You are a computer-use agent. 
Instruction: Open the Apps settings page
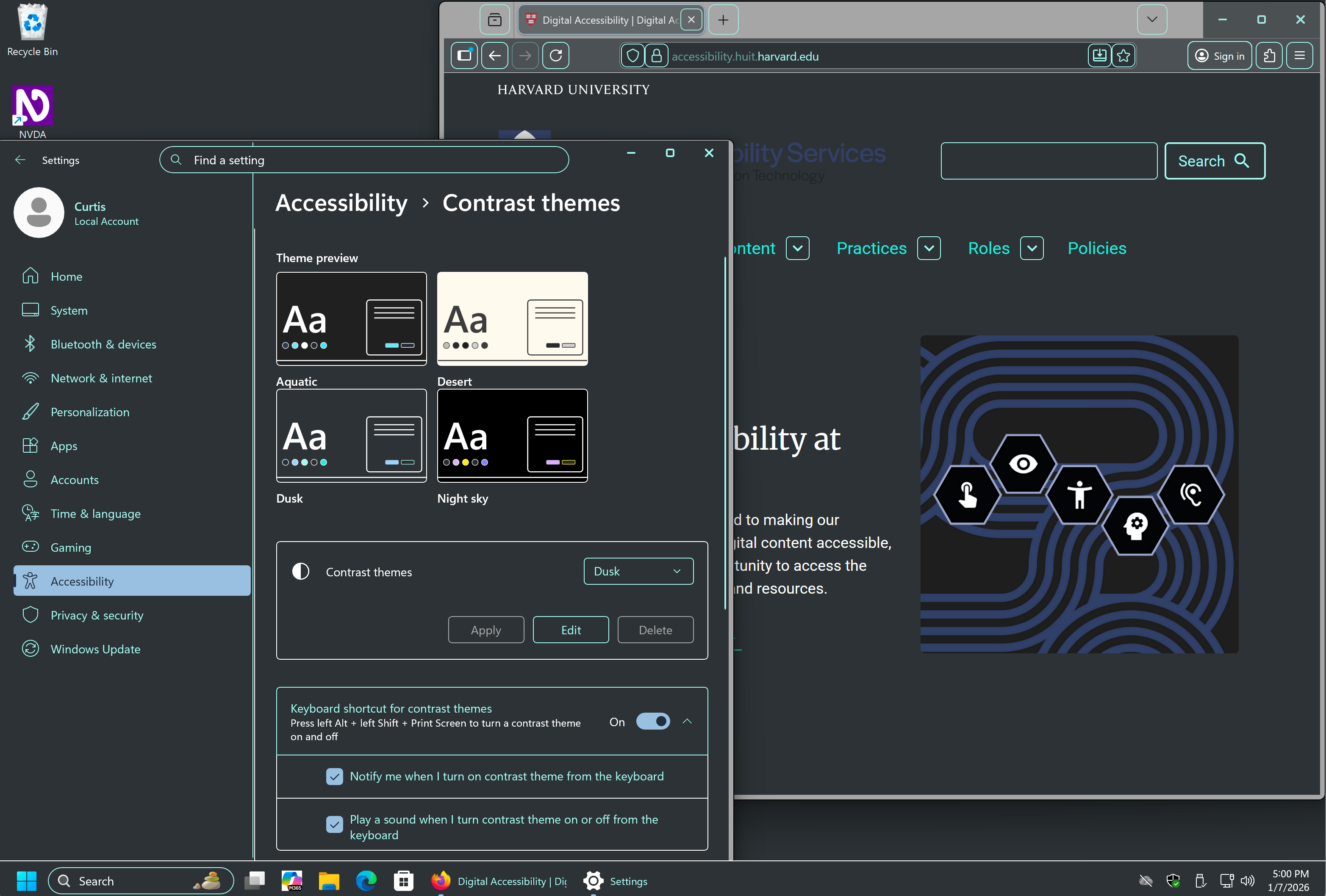point(131,446)
